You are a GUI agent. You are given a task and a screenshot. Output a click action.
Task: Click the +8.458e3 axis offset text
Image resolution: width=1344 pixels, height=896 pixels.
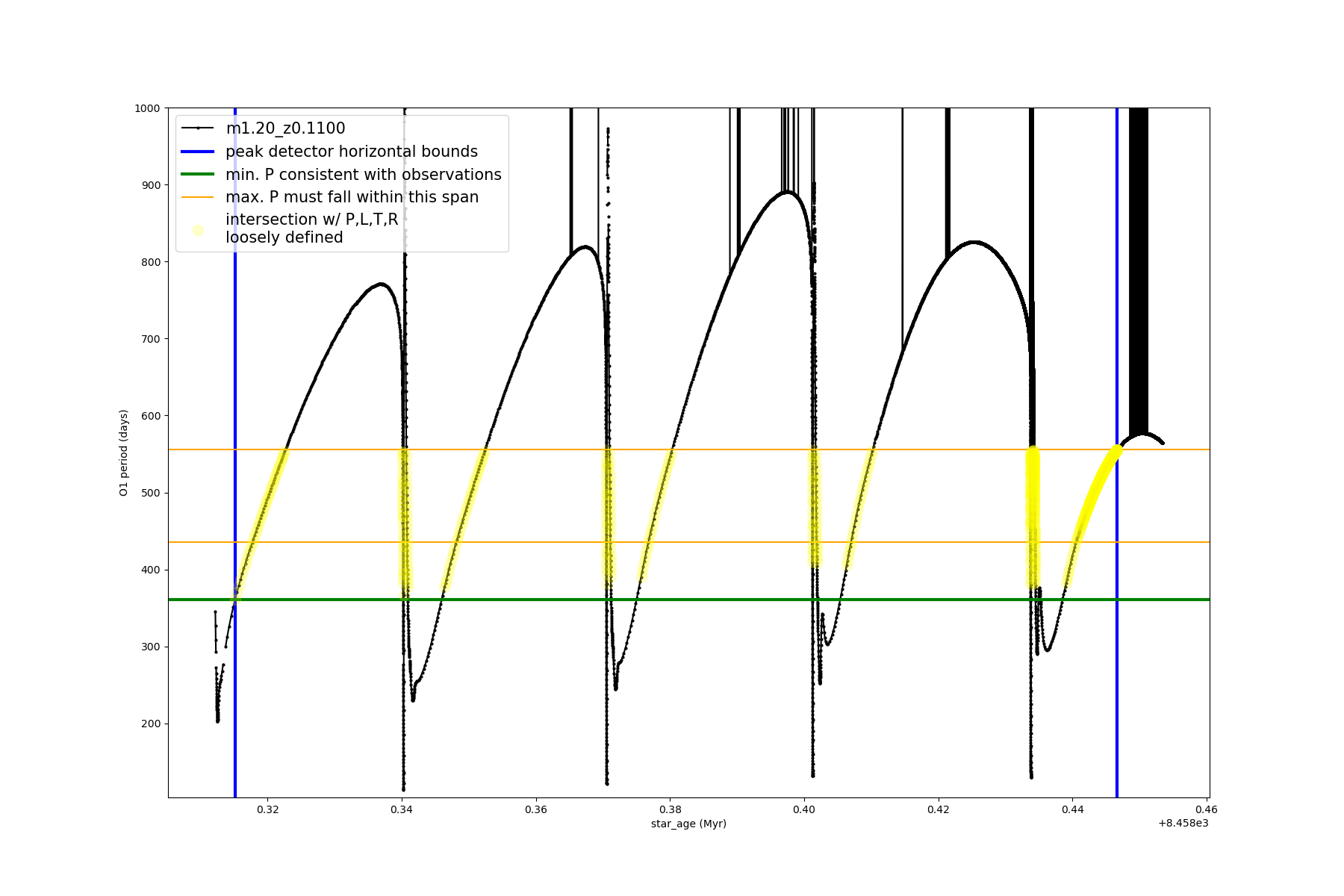[x=1183, y=823]
